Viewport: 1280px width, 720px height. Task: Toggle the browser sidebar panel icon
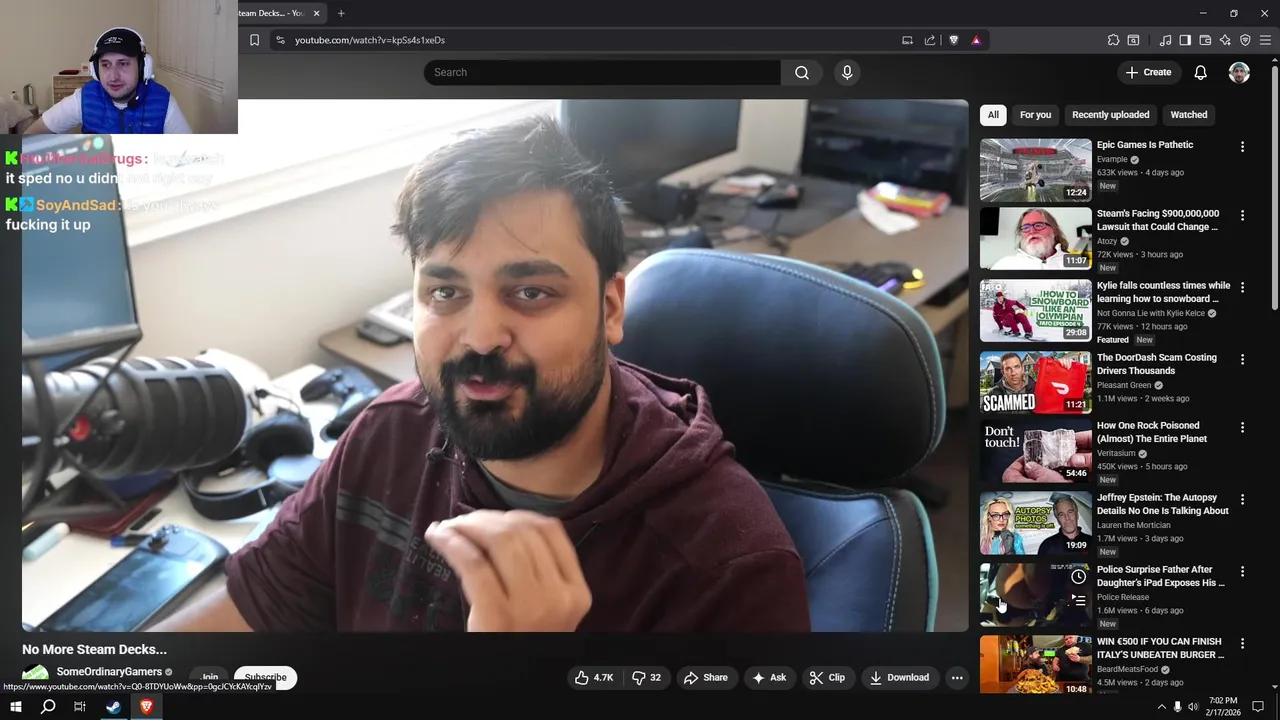click(x=1185, y=40)
